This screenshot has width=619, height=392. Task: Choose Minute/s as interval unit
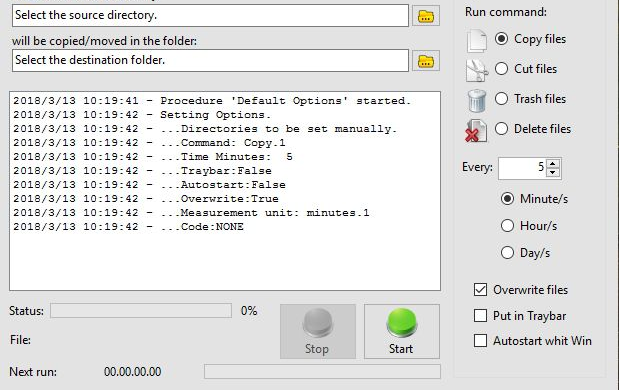507,199
